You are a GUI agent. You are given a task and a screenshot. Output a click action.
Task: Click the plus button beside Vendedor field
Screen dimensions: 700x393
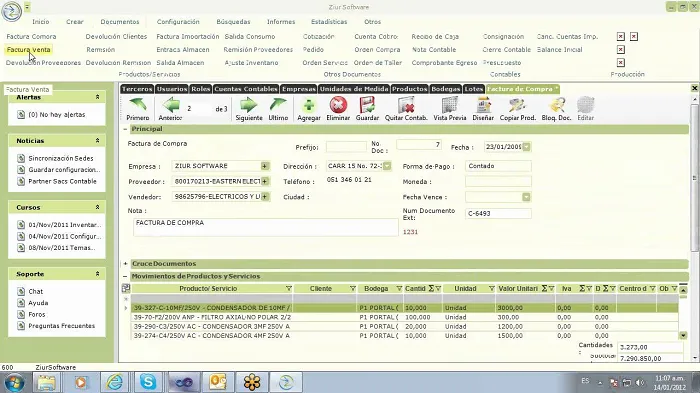point(265,196)
